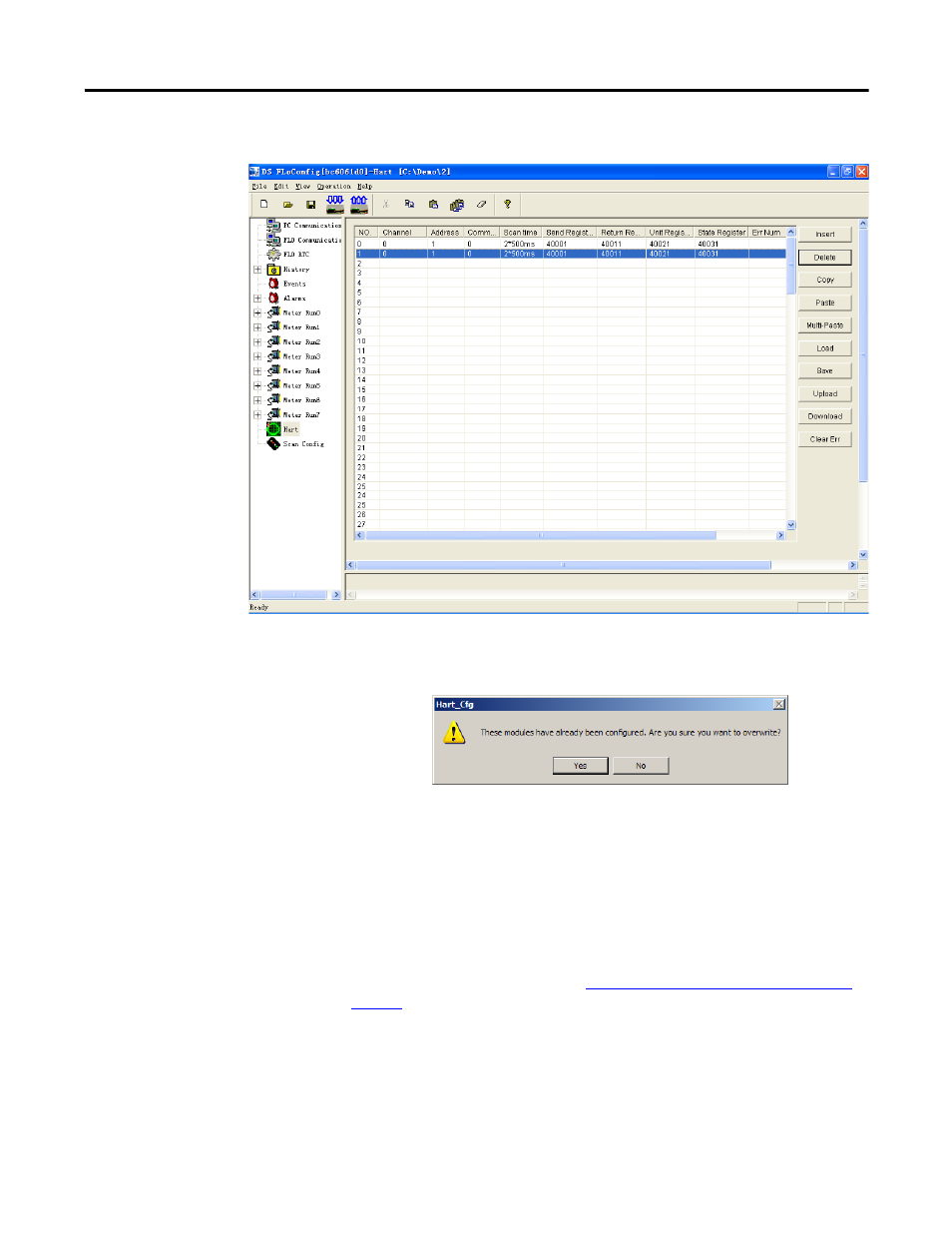Expand the History tree node
Viewport: 952px width, 1233px height.
tap(257, 270)
